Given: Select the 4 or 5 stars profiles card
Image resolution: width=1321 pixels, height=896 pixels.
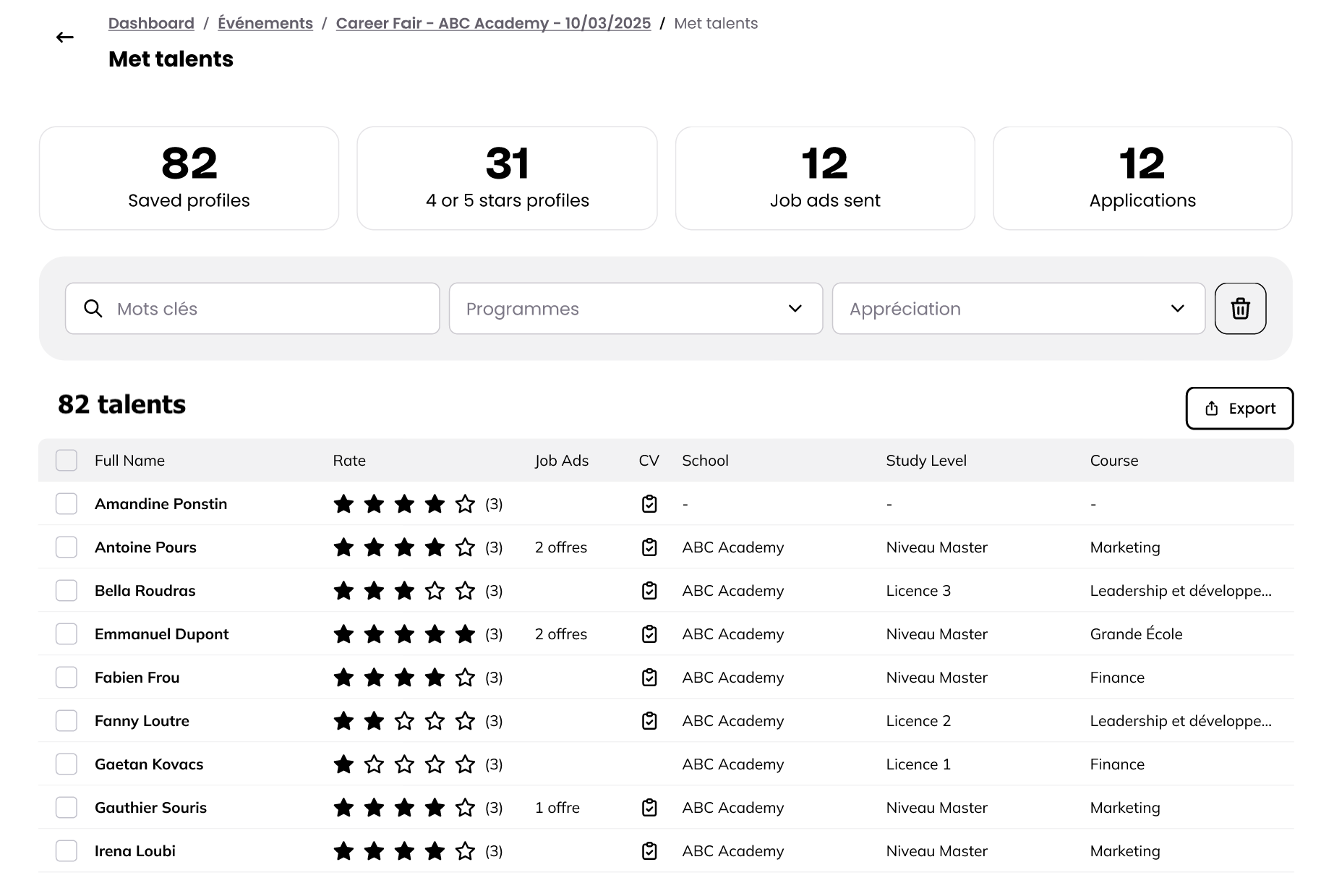Looking at the screenshot, I should (507, 179).
